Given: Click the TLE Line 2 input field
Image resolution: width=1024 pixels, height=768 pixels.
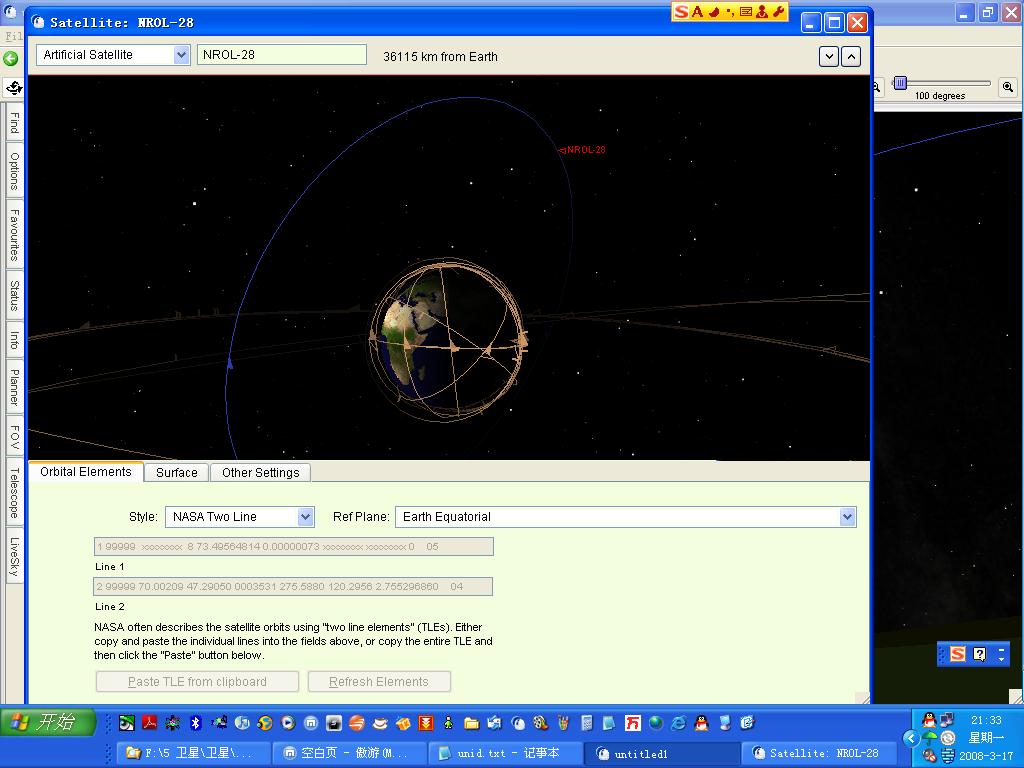Looking at the screenshot, I should tap(293, 586).
